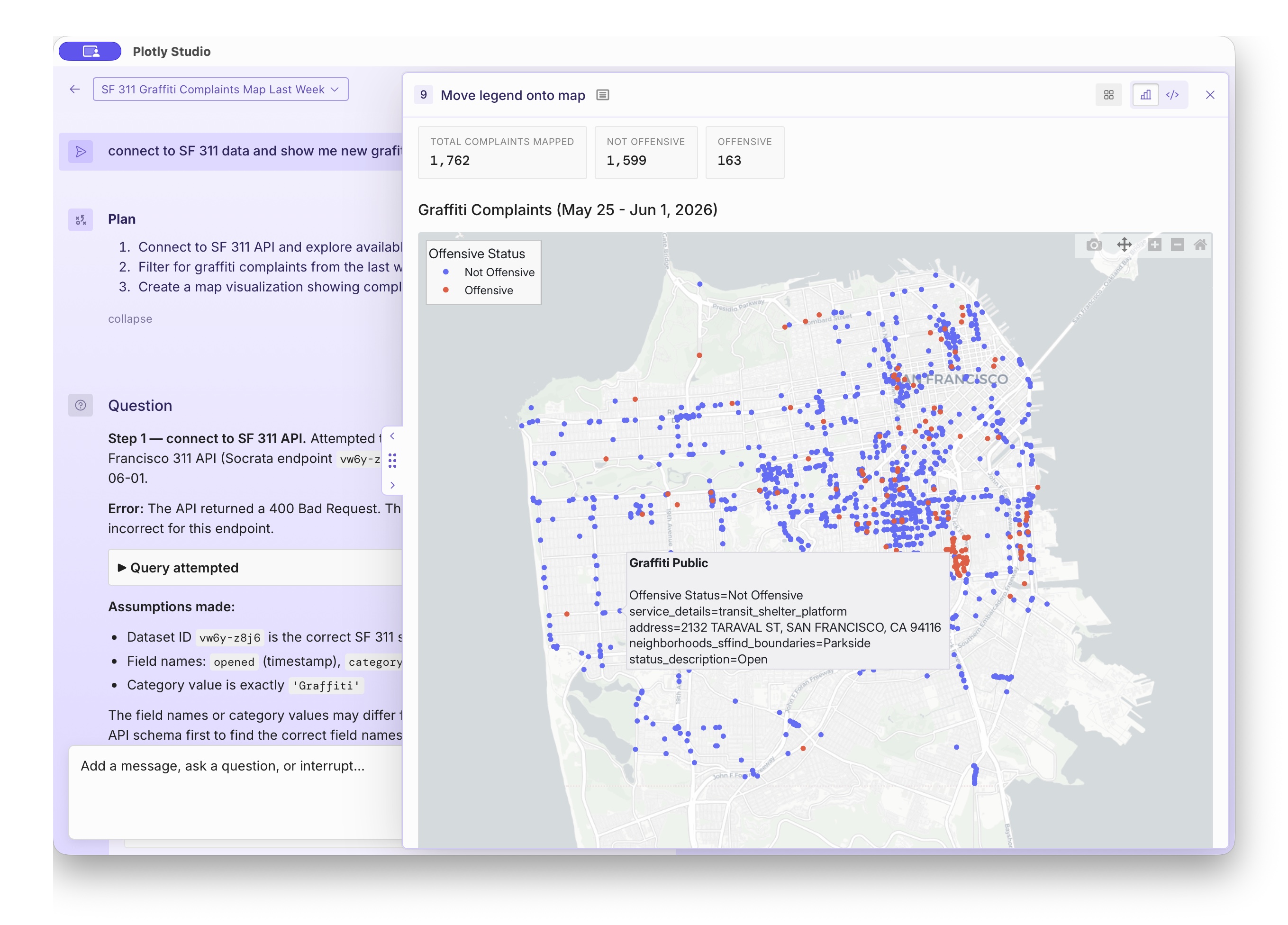Open the notes icon next to Move legend onto map
This screenshot has width=1288, height=925.
click(x=603, y=95)
